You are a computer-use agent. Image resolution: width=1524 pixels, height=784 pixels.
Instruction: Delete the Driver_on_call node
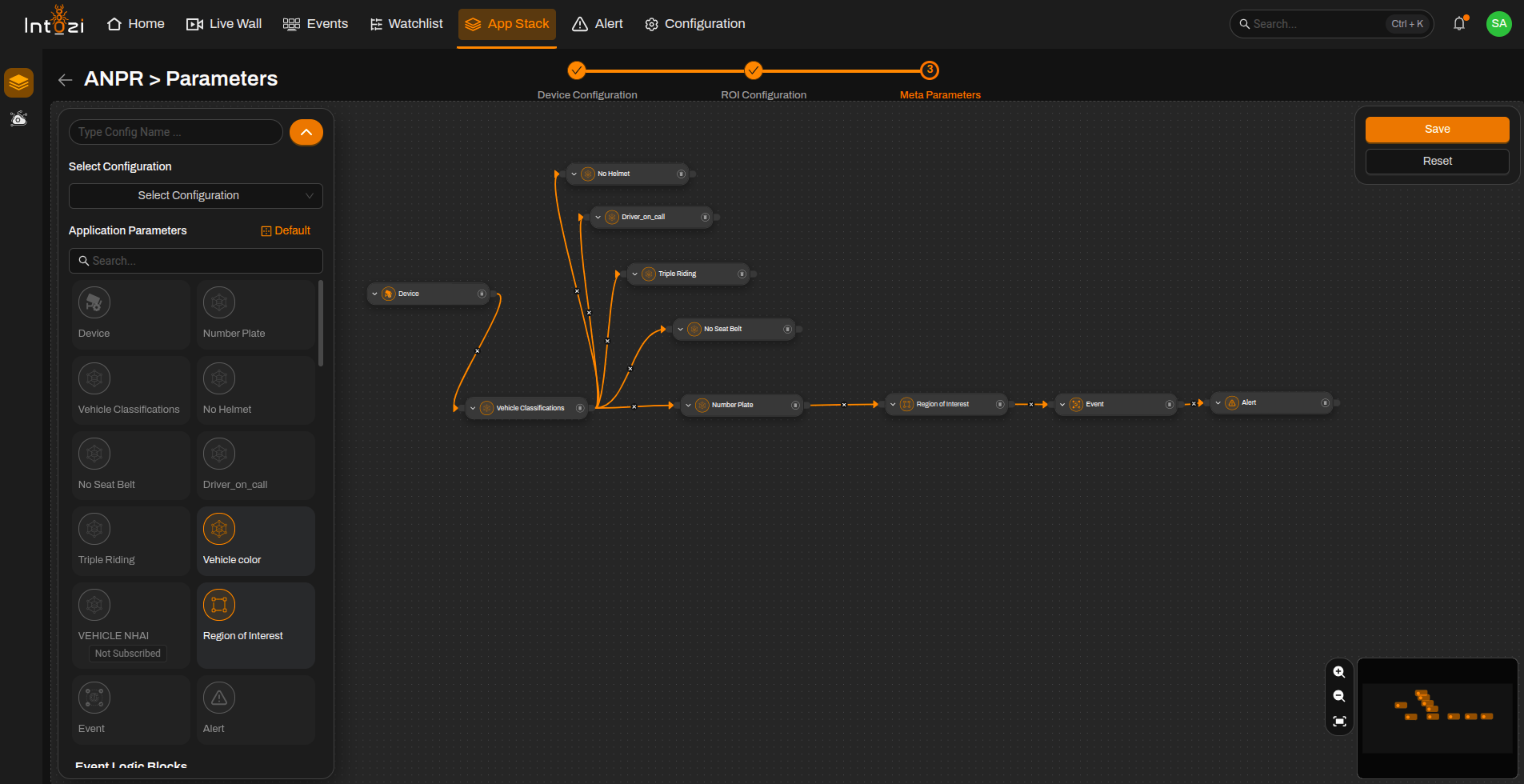705,217
